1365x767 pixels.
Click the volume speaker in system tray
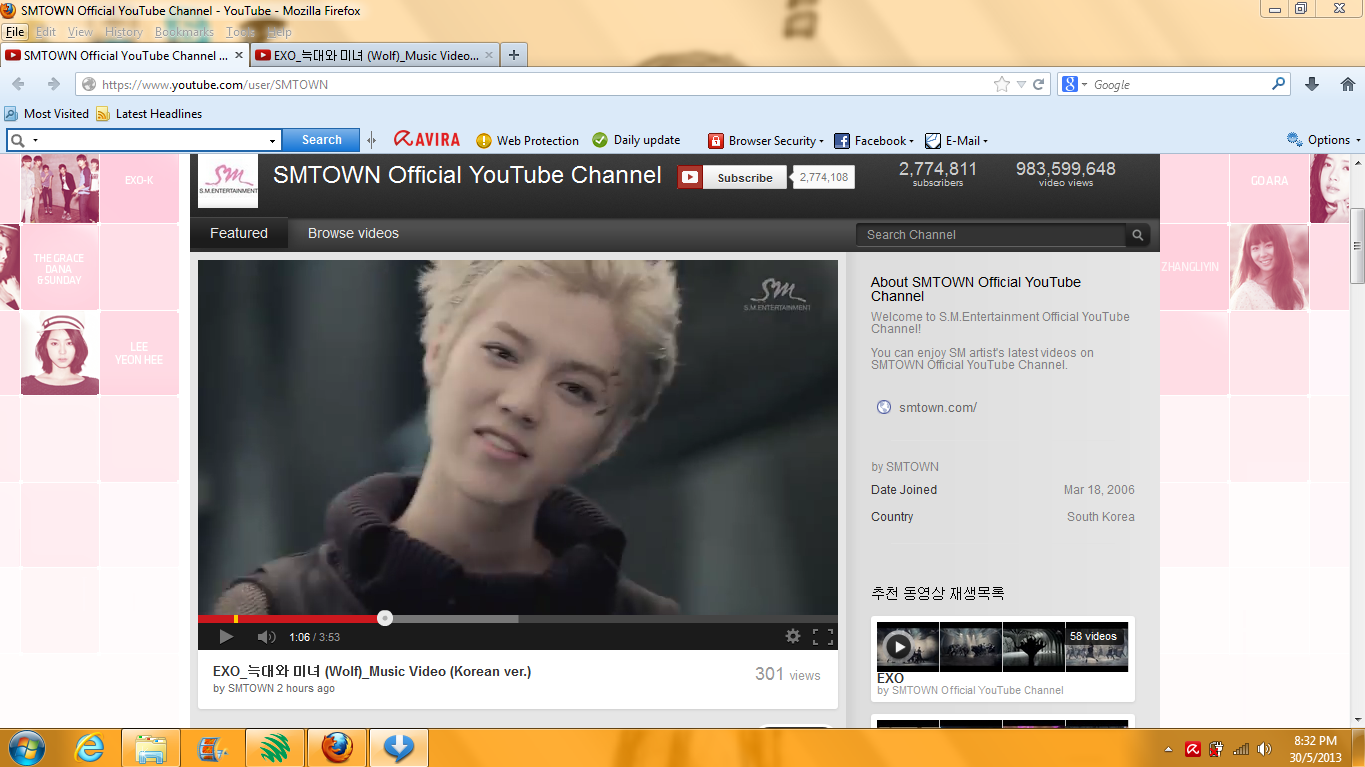click(x=1264, y=748)
